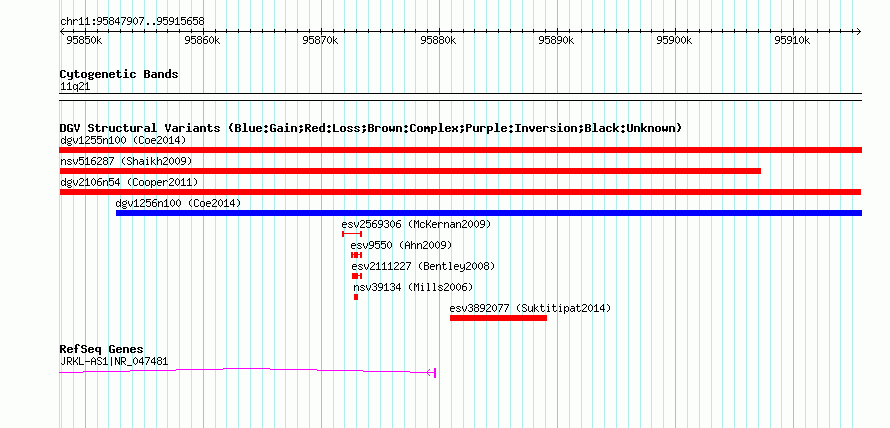Image resolution: width=890 pixels, height=428 pixels.
Task: Click the 95850k ruler label
Action: pyautogui.click(x=84, y=40)
